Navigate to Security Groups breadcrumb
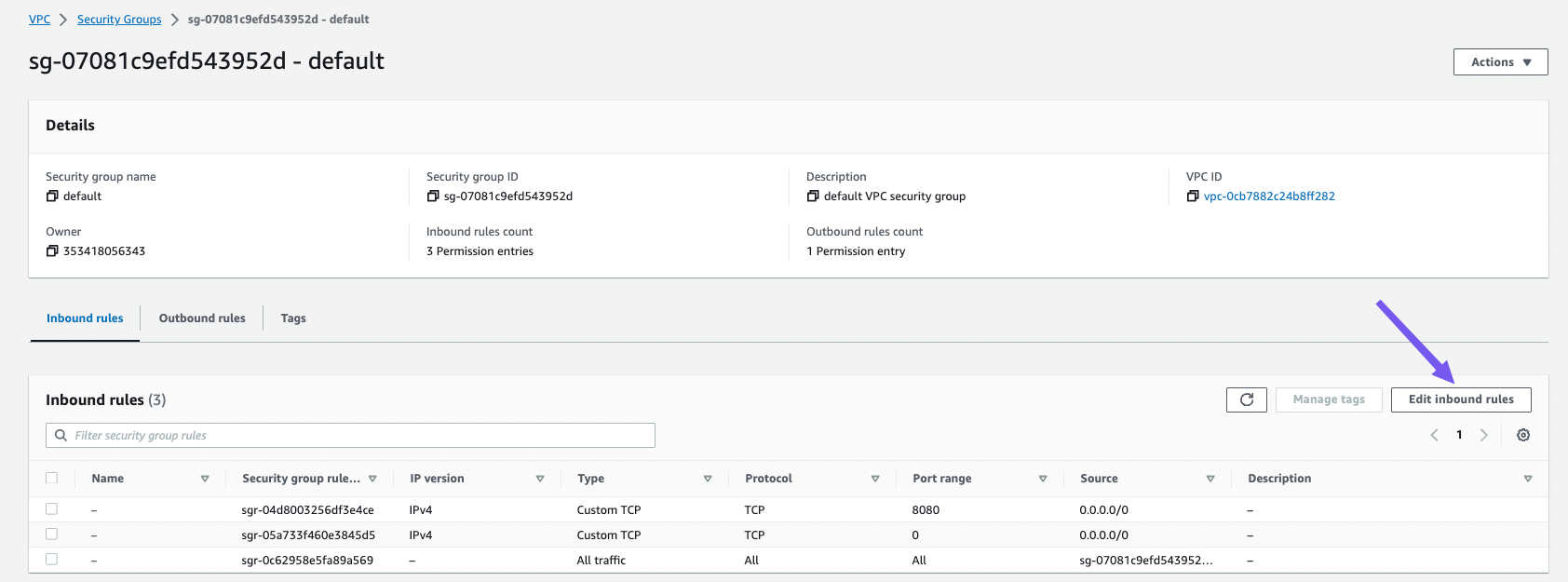 (x=119, y=20)
